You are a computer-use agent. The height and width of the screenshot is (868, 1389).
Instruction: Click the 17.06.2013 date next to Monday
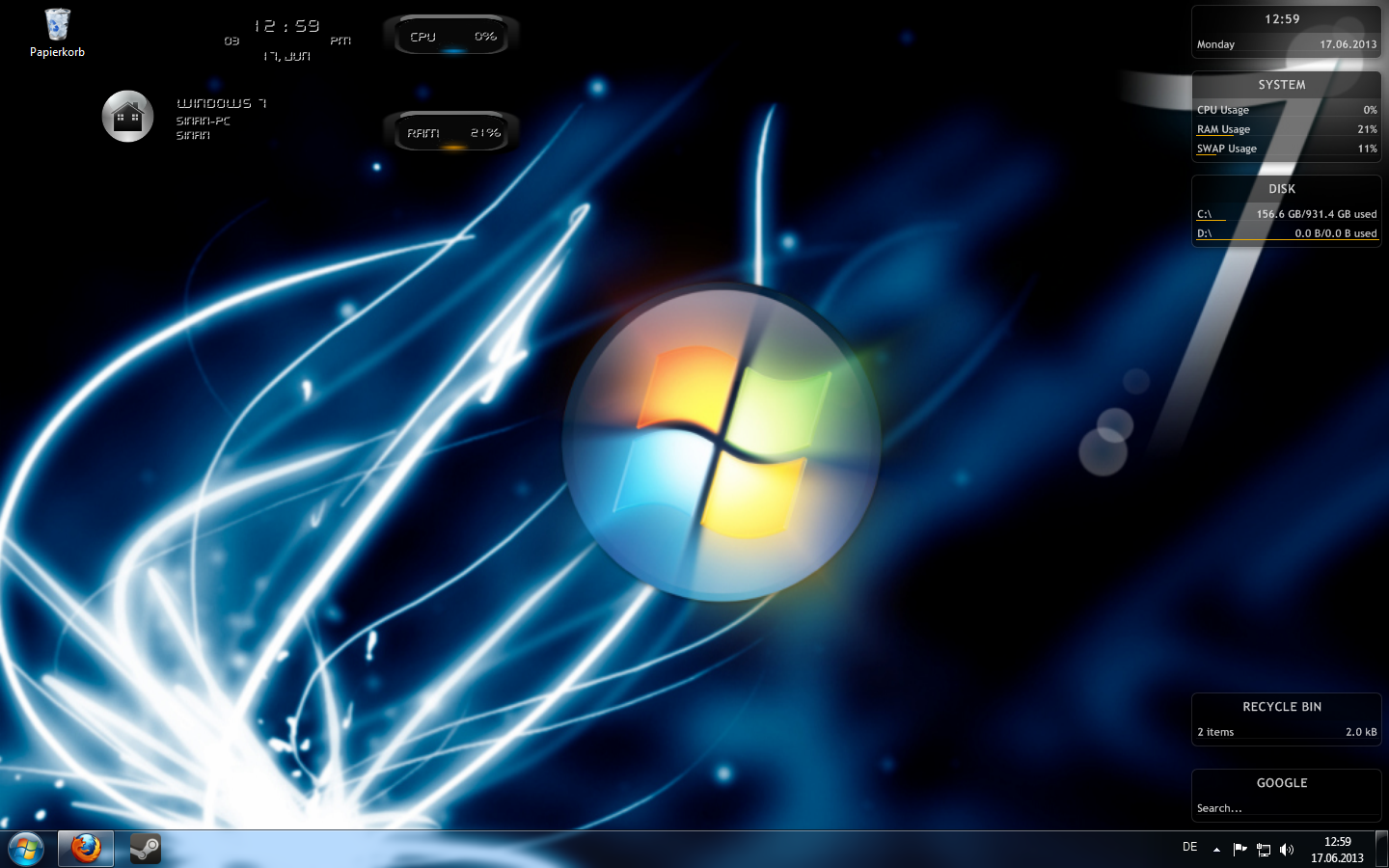(1348, 44)
